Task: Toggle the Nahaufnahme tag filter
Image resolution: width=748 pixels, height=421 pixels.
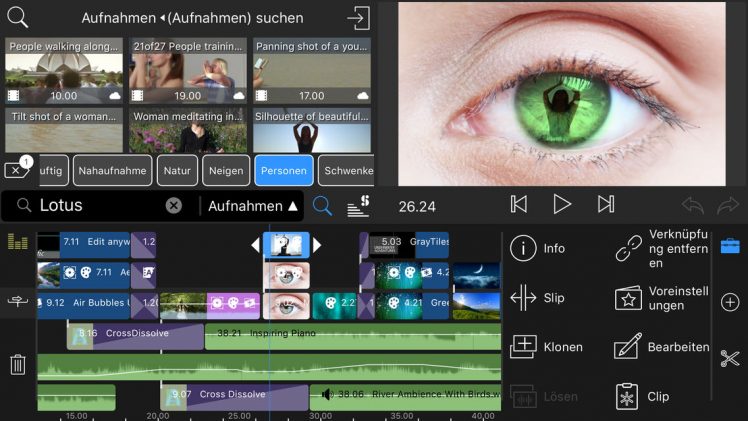Action: point(113,171)
